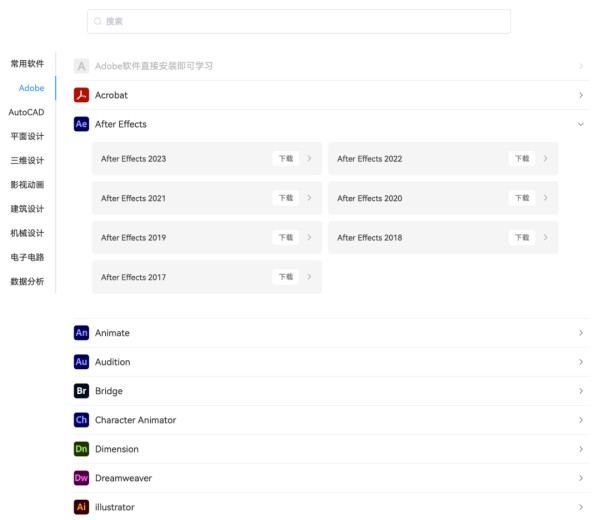Click the Dreamweaver row label
Viewport: 600px width, 520px height.
[x=123, y=478]
